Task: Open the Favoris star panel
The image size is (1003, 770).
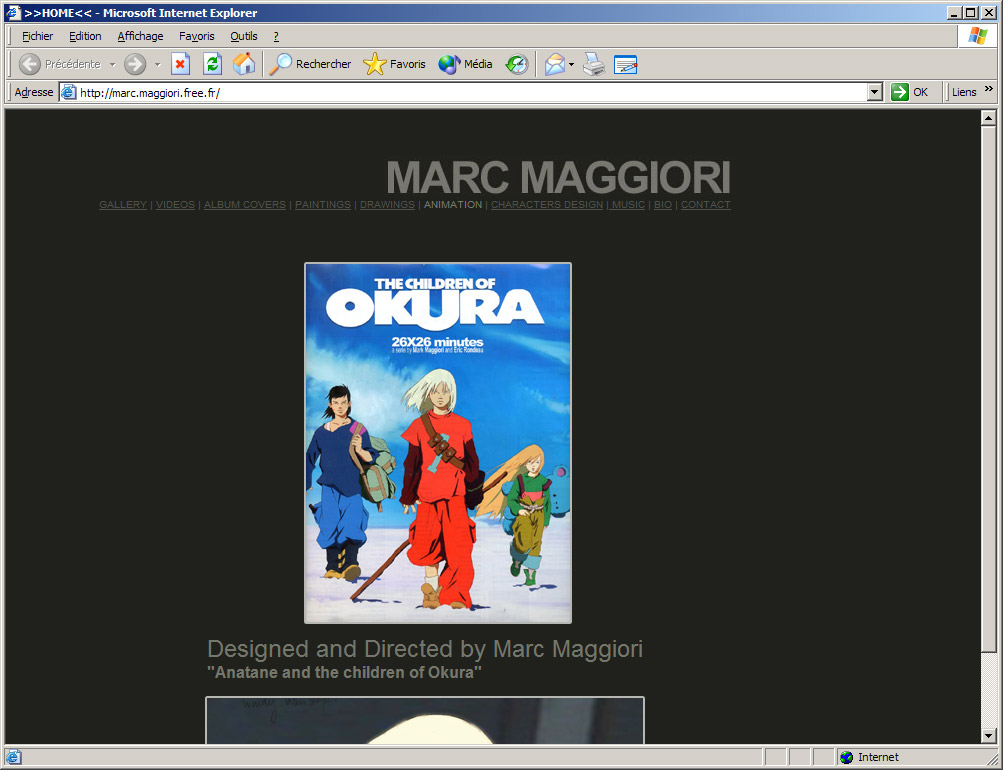Action: (394, 64)
